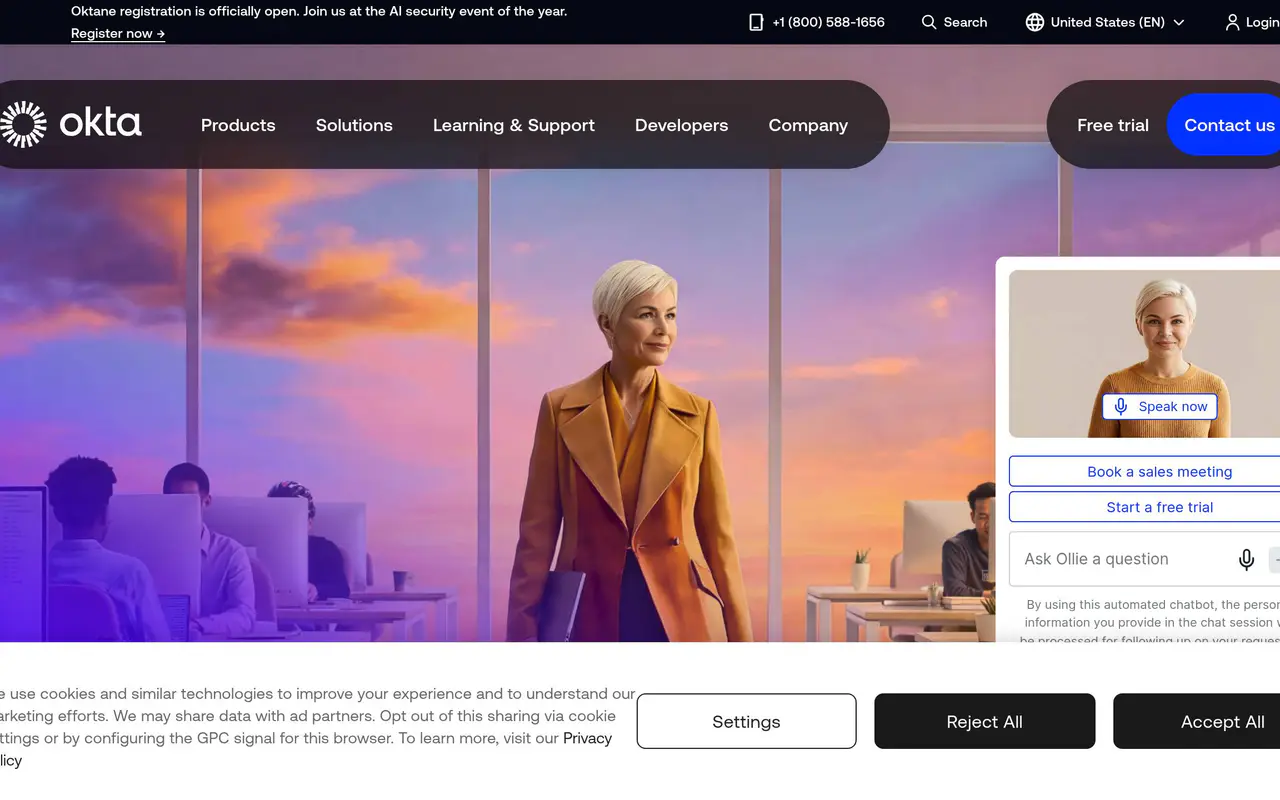Click the okta wordmark text
The width and height of the screenshot is (1280, 800).
click(x=100, y=124)
